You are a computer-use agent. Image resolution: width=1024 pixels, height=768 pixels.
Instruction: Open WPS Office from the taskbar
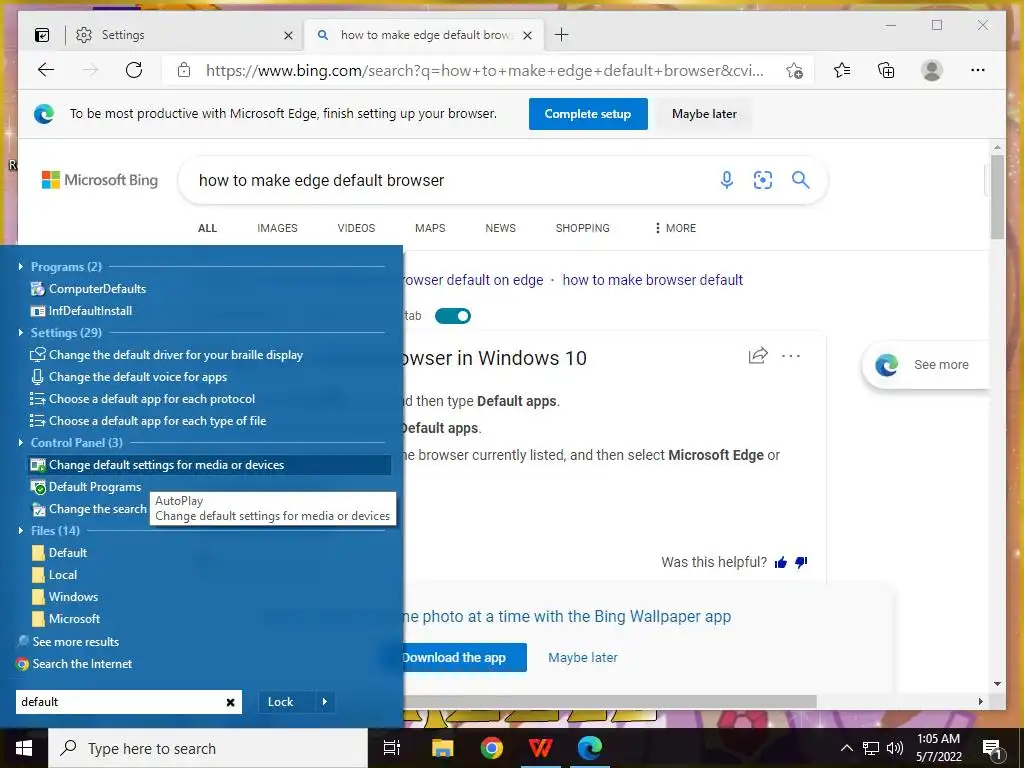[541, 748]
